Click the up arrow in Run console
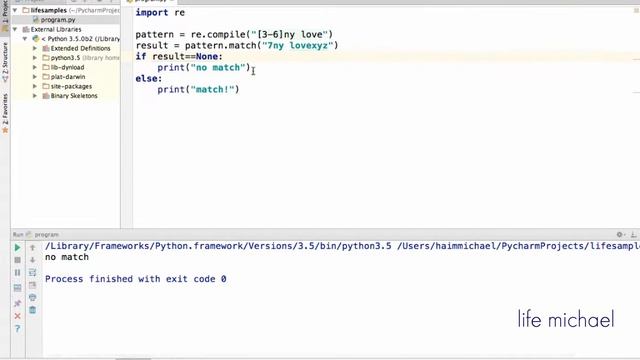Image resolution: width=640 pixels, height=360 pixels. [33, 247]
